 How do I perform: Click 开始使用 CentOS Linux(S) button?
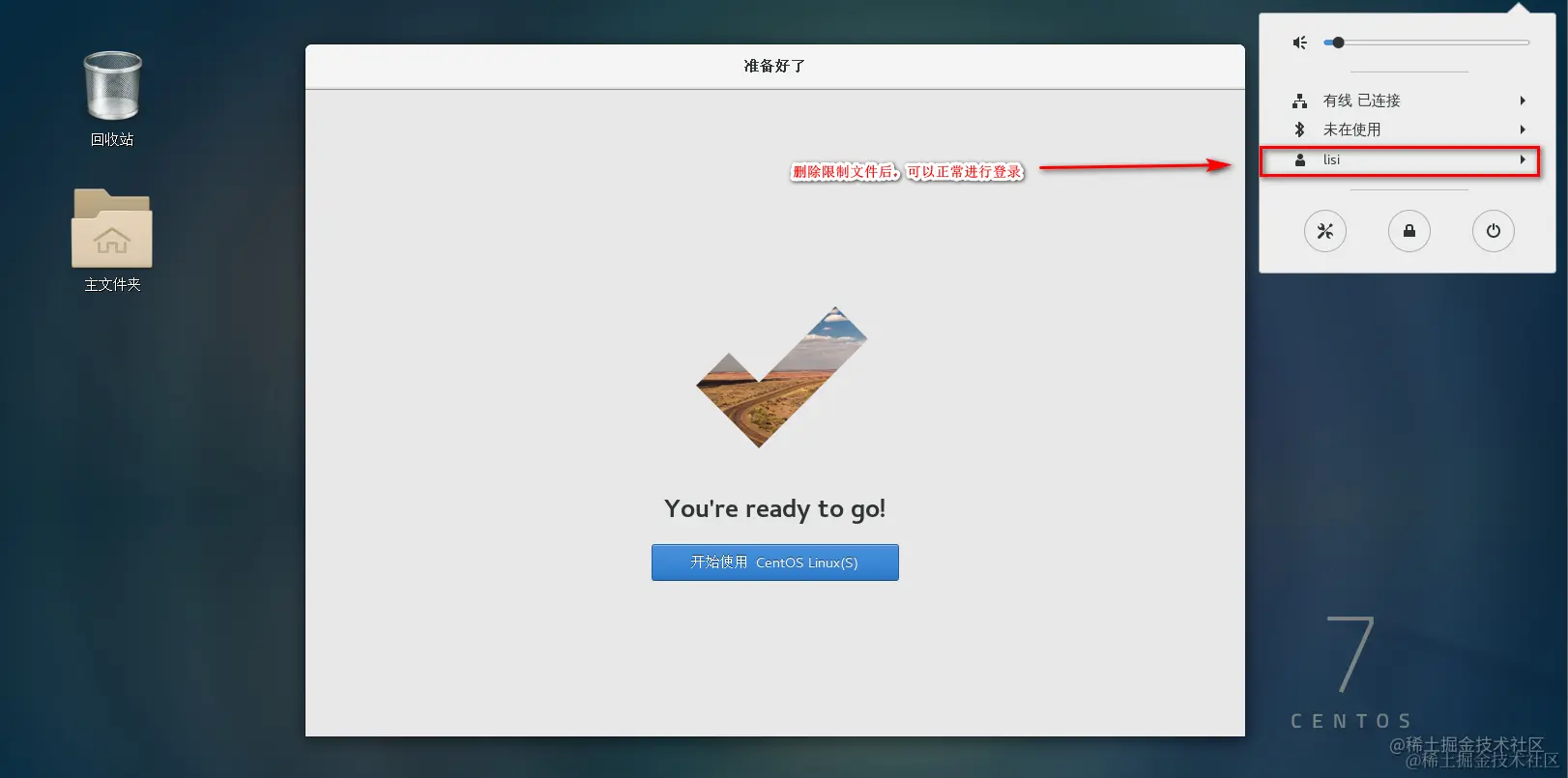(x=775, y=562)
